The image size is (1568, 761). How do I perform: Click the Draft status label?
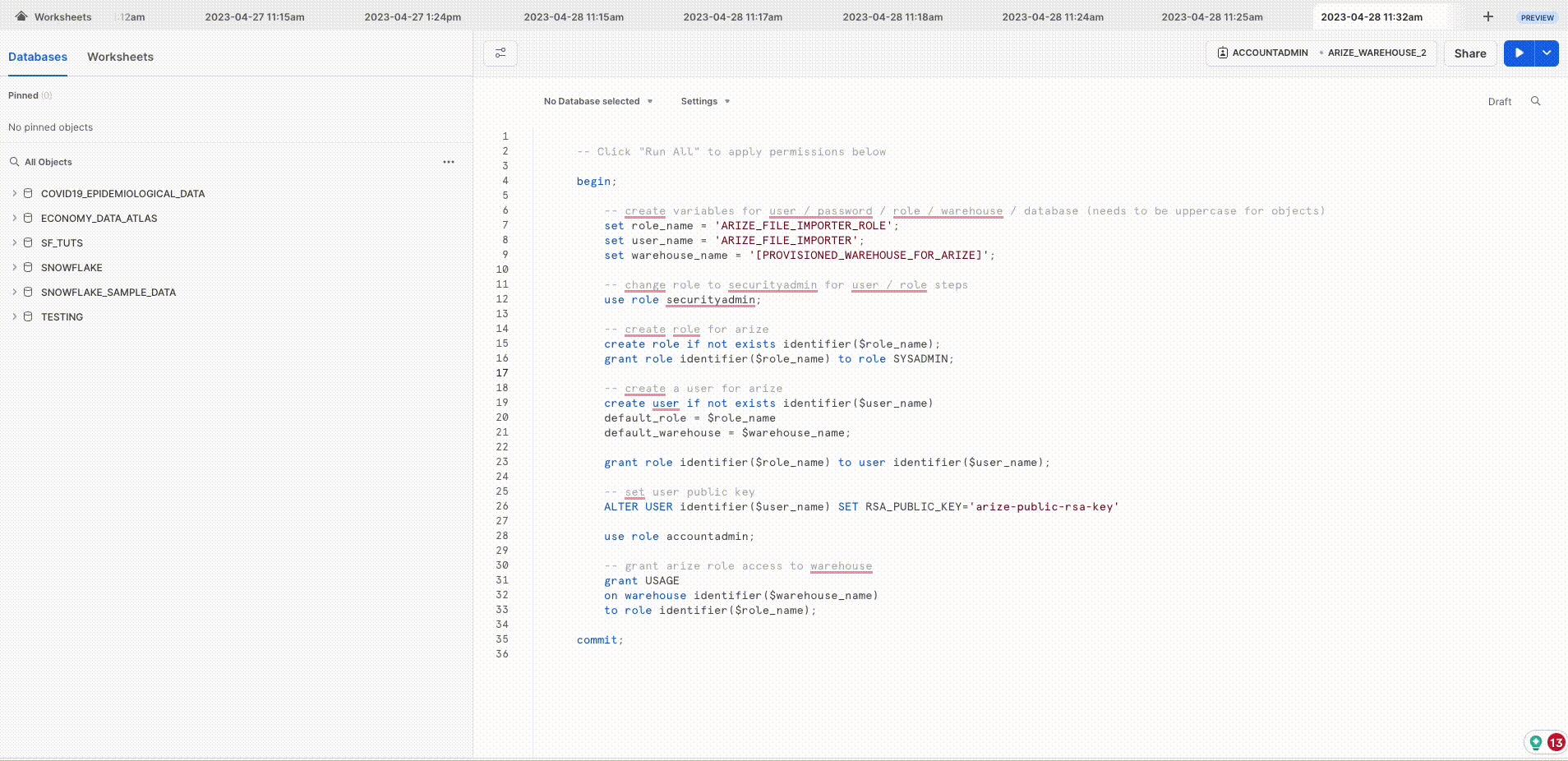pos(1499,102)
